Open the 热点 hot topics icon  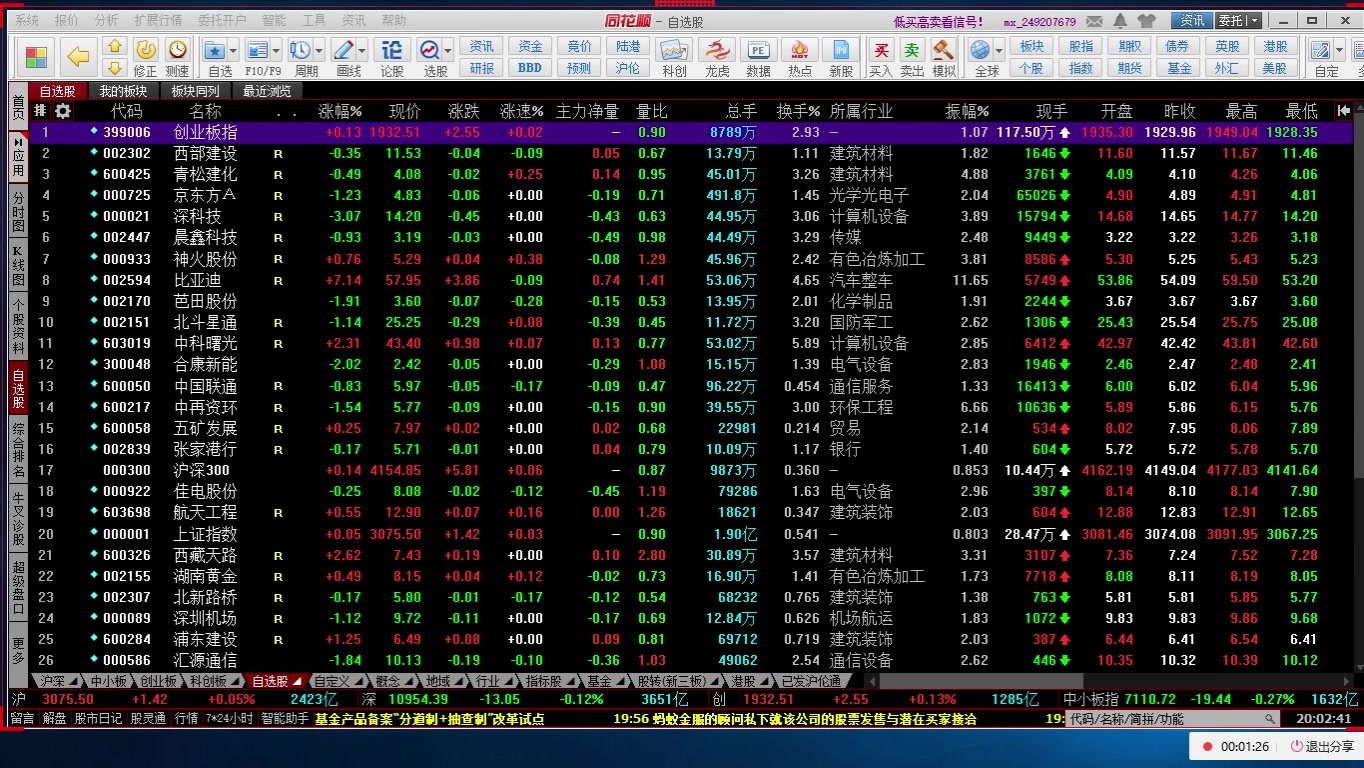[800, 56]
